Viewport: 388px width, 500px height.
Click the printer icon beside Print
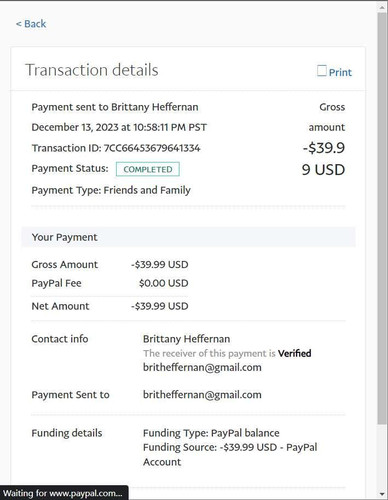coord(322,71)
